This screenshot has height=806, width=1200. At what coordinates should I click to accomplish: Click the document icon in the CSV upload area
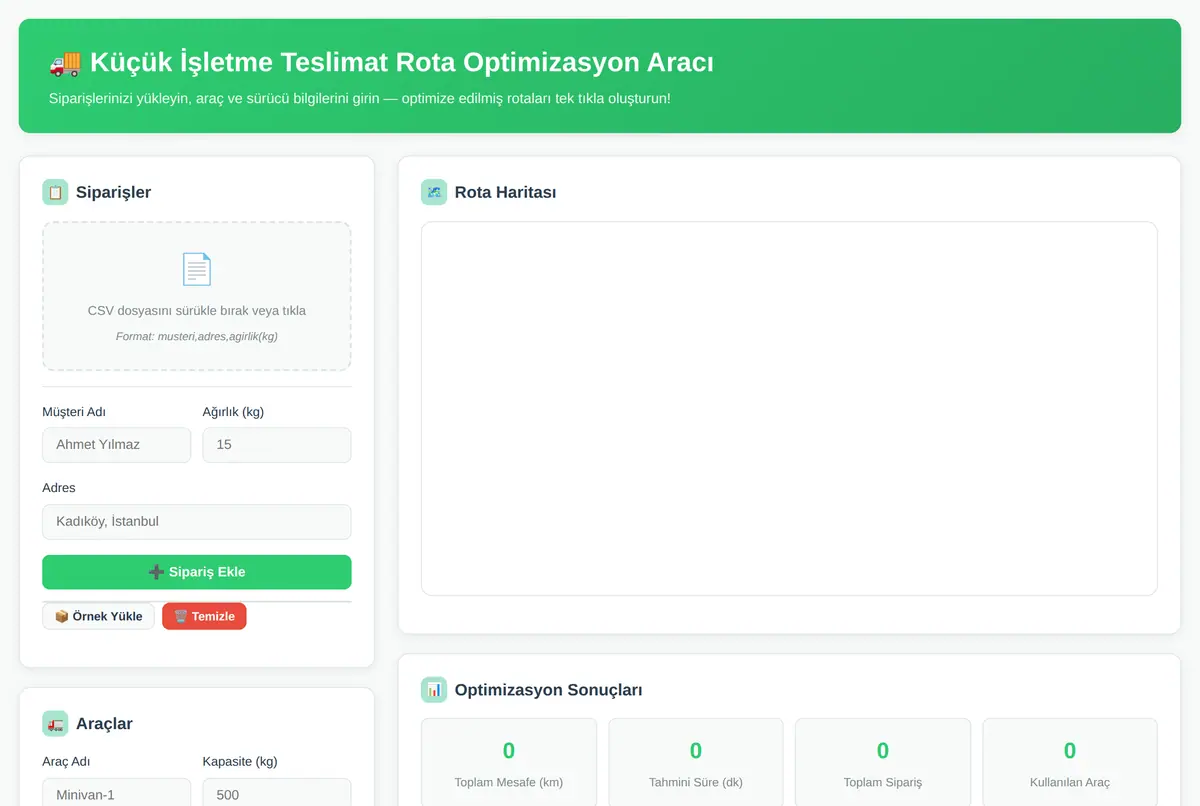pyautogui.click(x=197, y=269)
